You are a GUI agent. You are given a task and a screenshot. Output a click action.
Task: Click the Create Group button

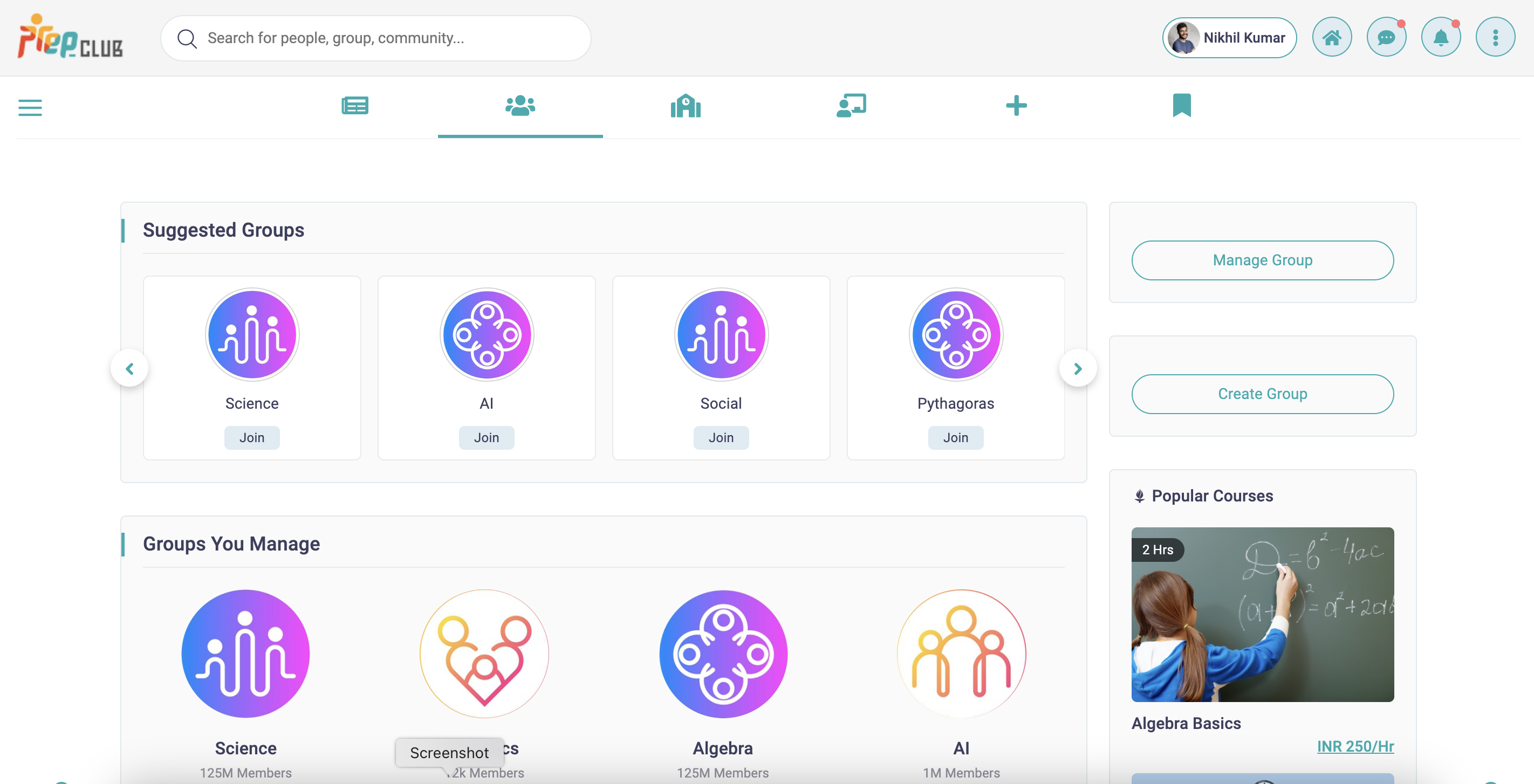click(x=1263, y=394)
